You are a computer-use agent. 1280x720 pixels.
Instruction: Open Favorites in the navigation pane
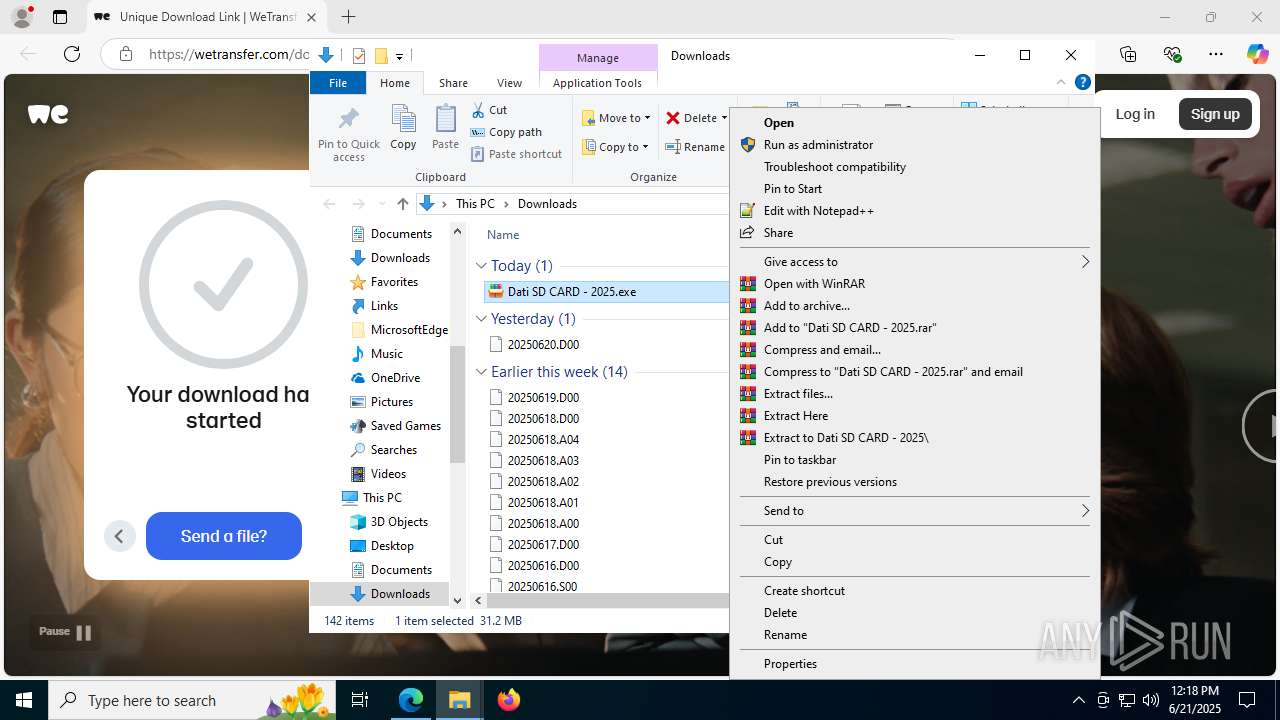pyautogui.click(x=394, y=282)
